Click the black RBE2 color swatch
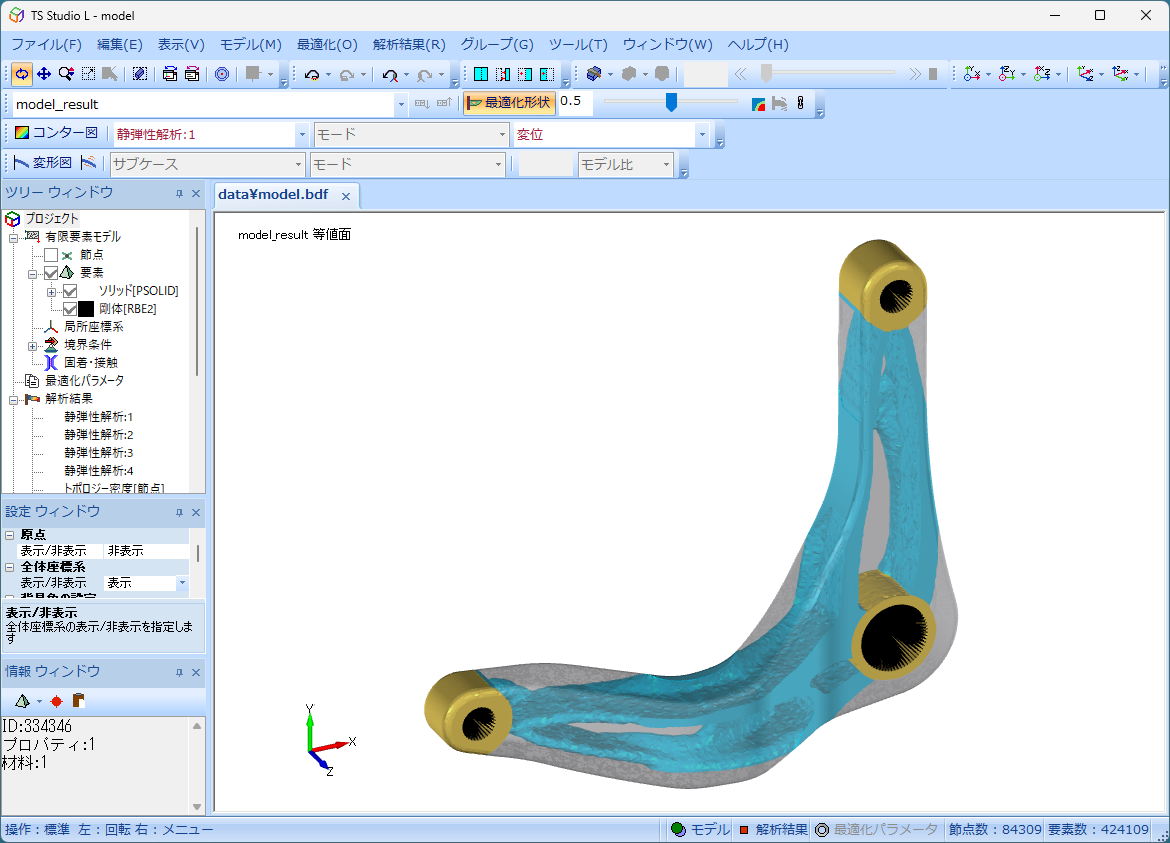The height and width of the screenshot is (843, 1170). click(x=87, y=309)
